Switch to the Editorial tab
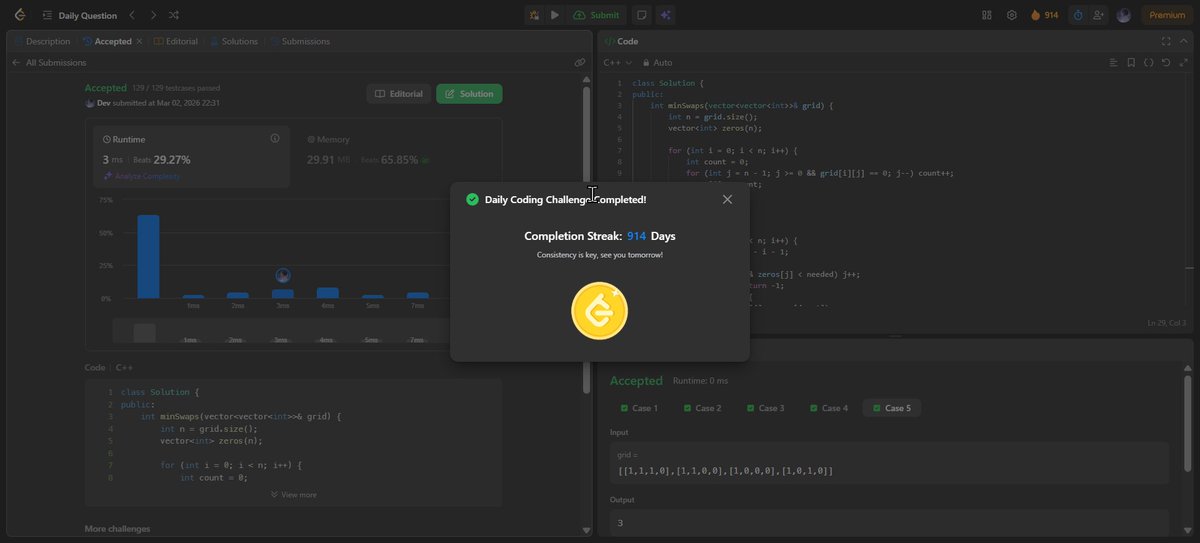 pyautogui.click(x=175, y=41)
